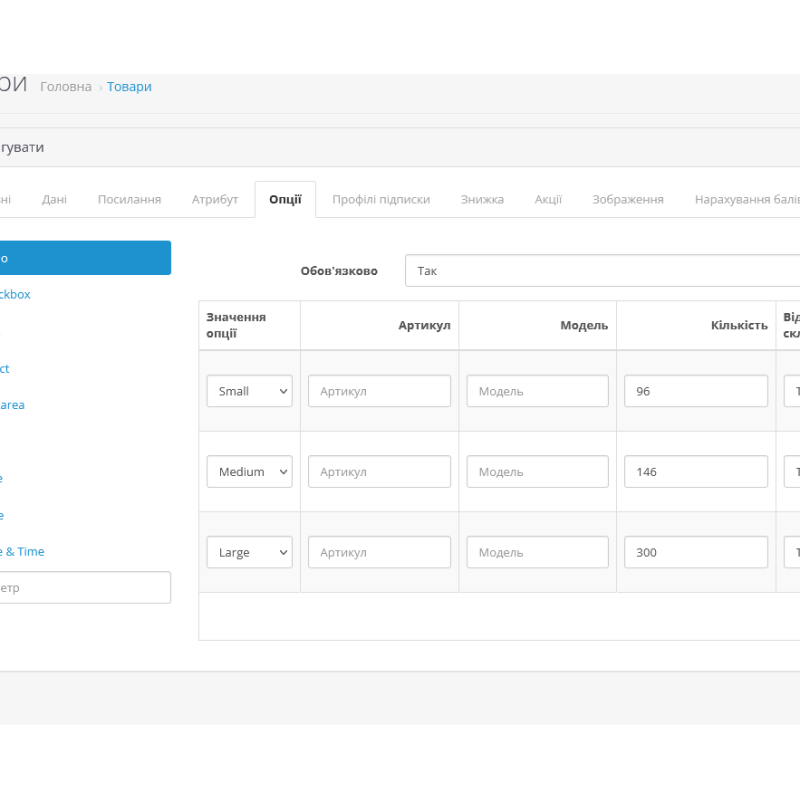The width and height of the screenshot is (800, 800).
Task: Open the Дані tab
Action: click(x=54, y=199)
